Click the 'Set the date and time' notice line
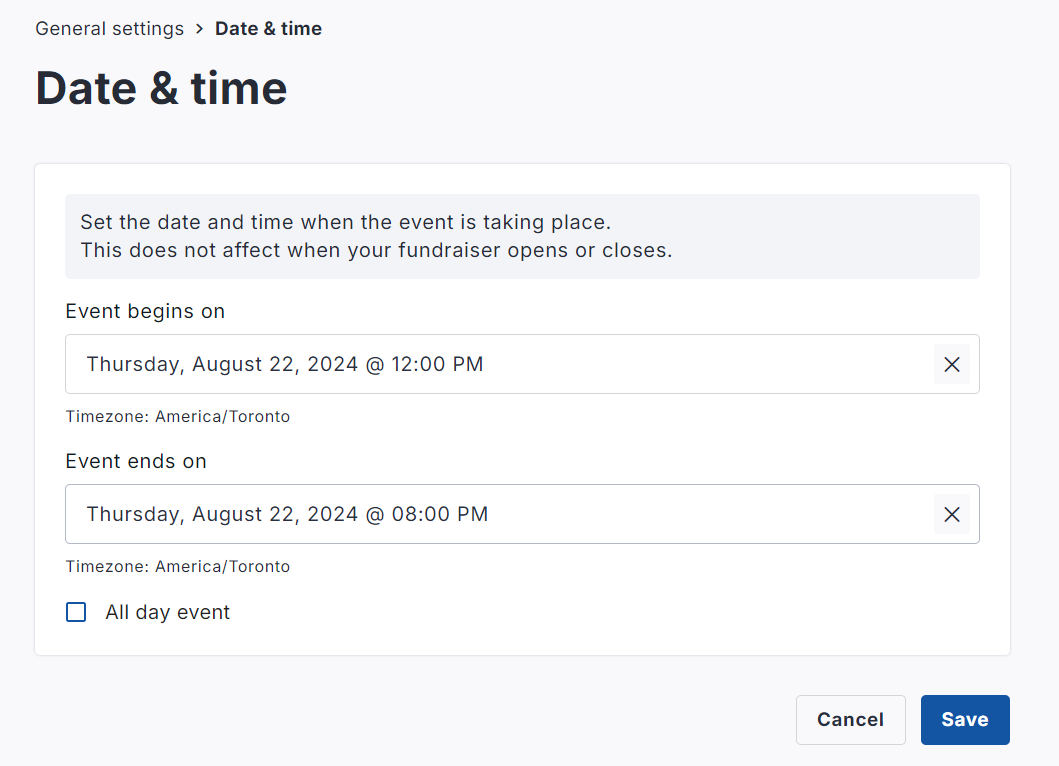 pyautogui.click(x=345, y=221)
